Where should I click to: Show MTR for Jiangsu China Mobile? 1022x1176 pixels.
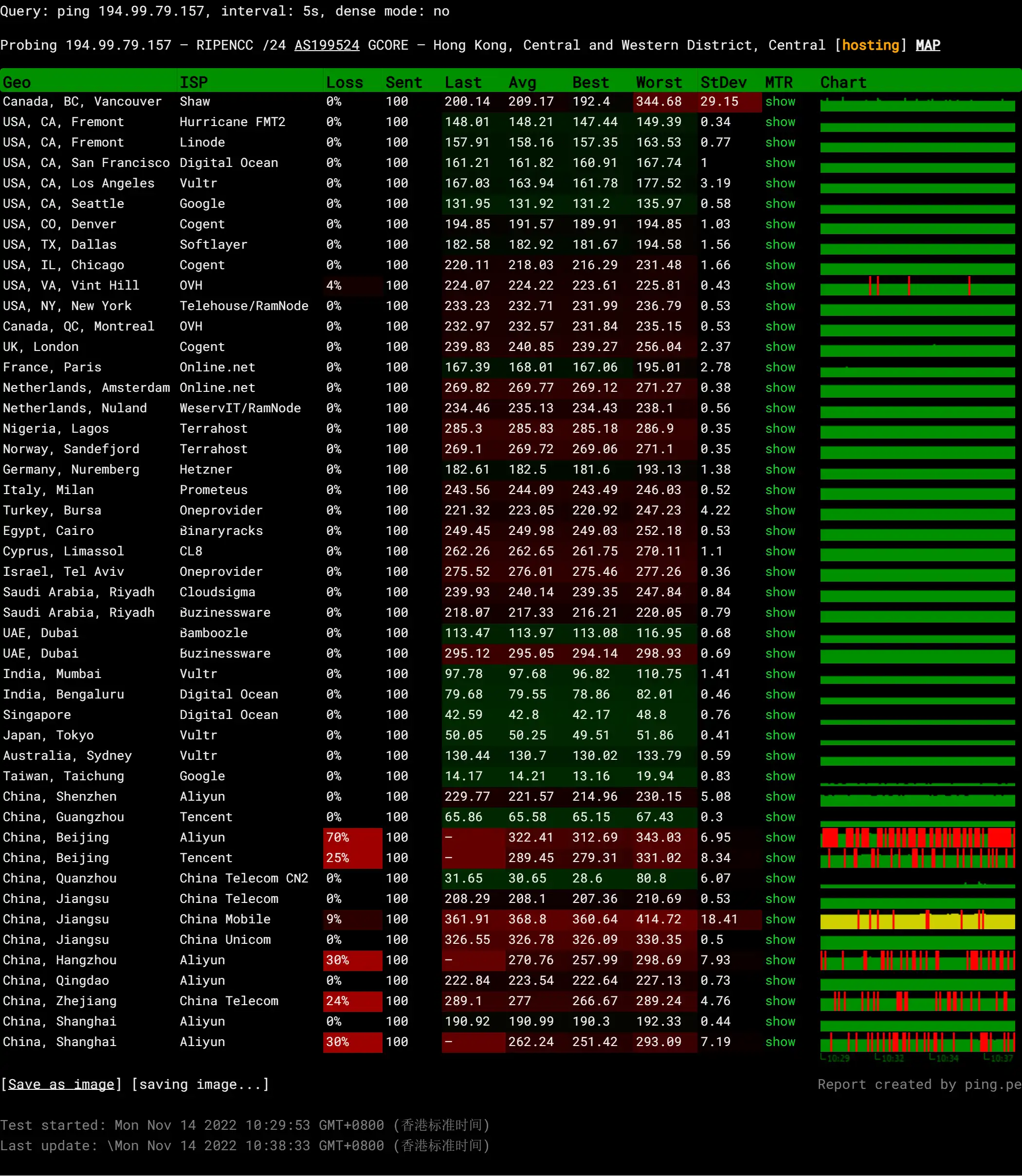780,919
